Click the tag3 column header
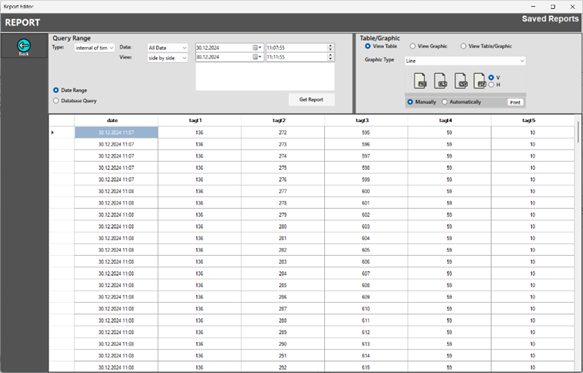 click(366, 120)
